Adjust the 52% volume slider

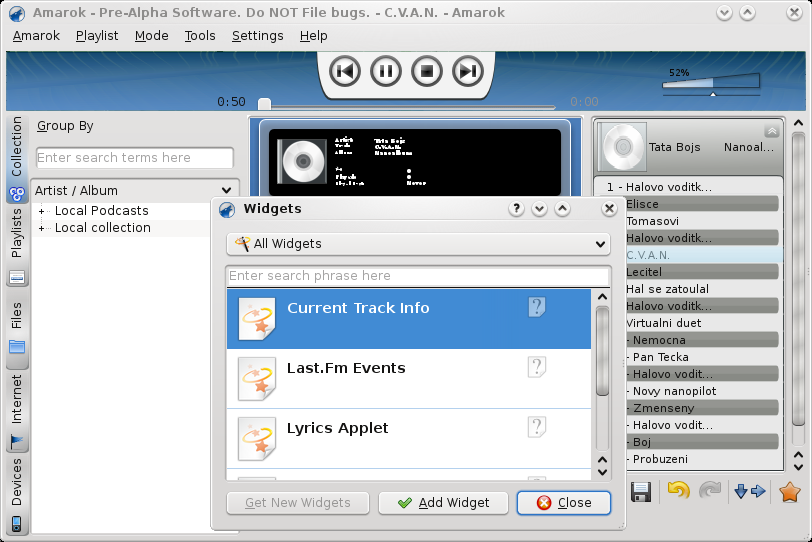(711, 82)
